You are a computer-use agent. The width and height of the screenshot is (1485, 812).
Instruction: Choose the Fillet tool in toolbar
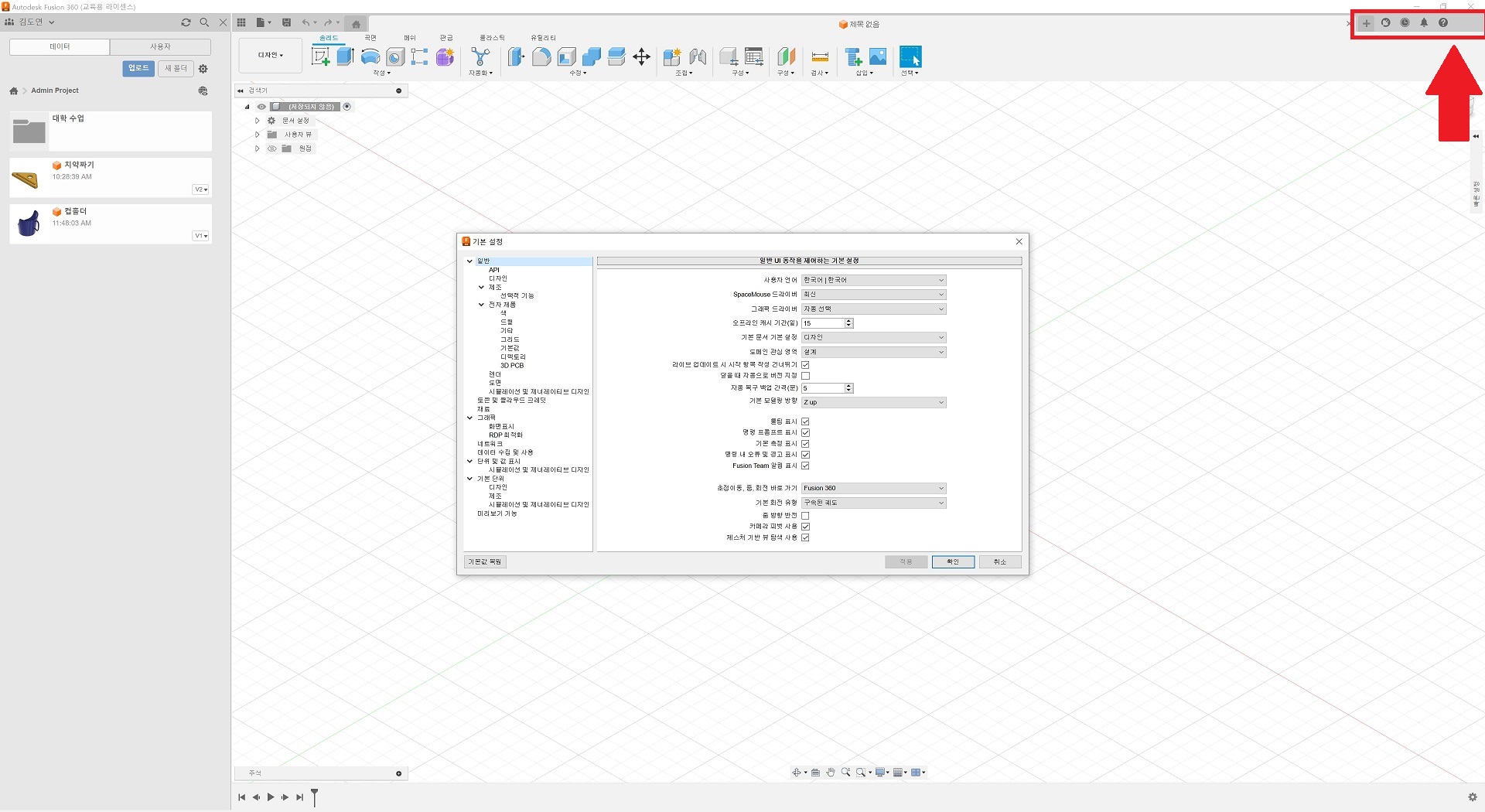click(541, 56)
